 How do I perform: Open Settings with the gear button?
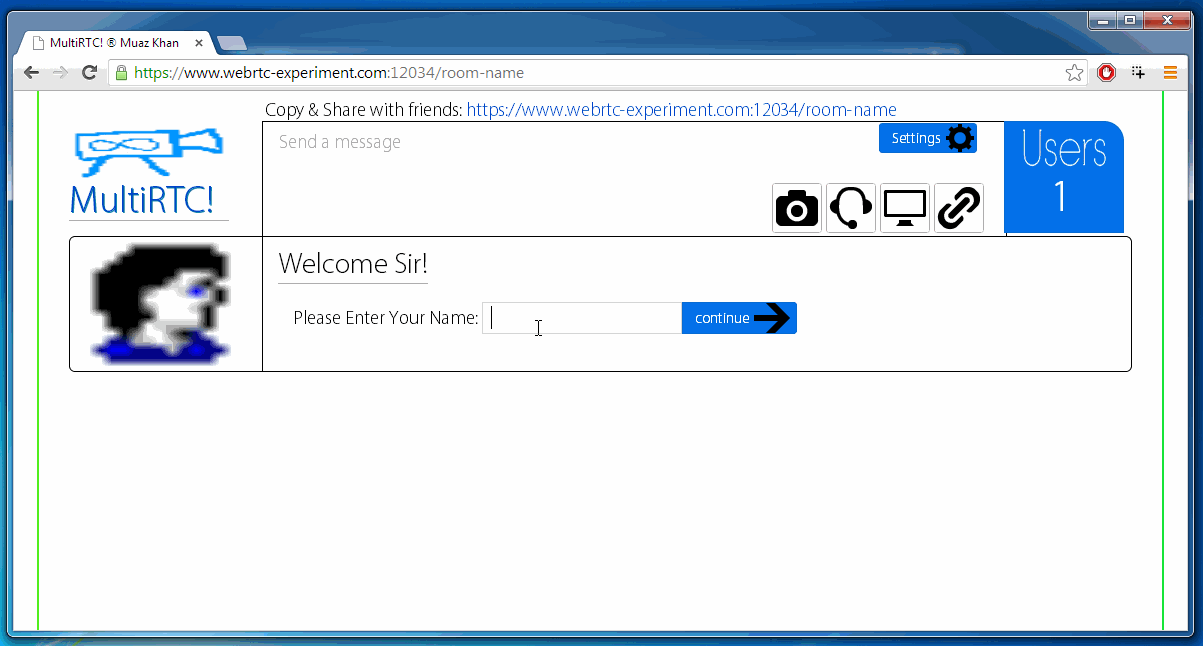pos(928,138)
